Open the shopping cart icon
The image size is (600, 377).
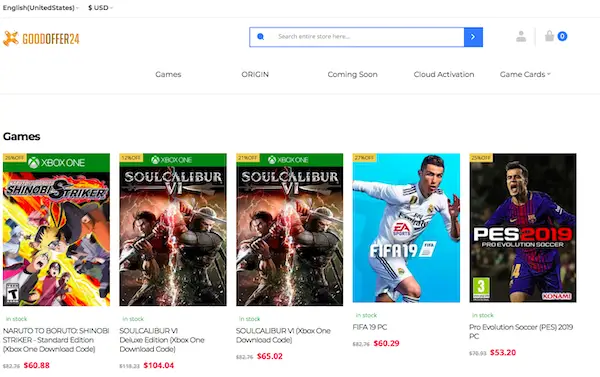(x=549, y=36)
